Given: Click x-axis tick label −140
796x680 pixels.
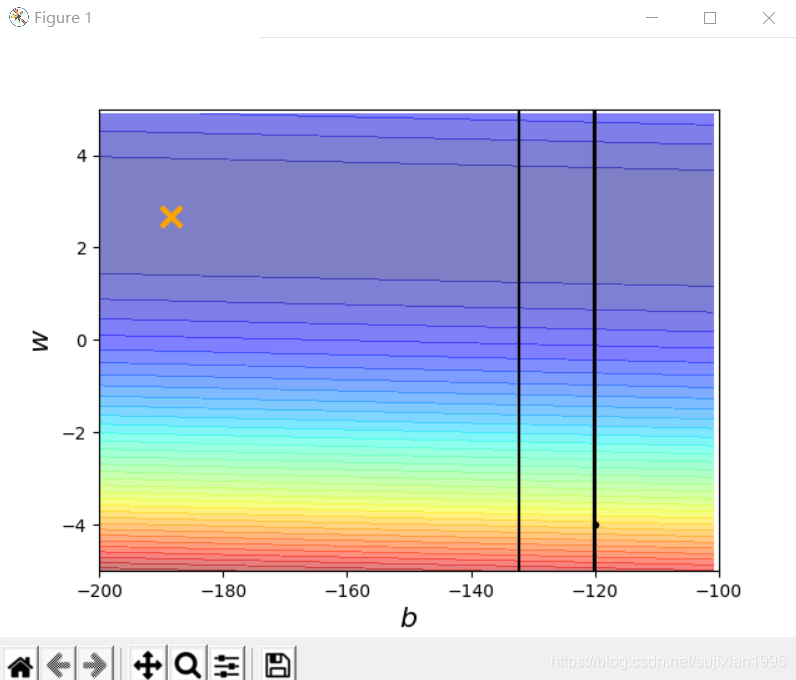Looking at the screenshot, I should tap(471, 591).
